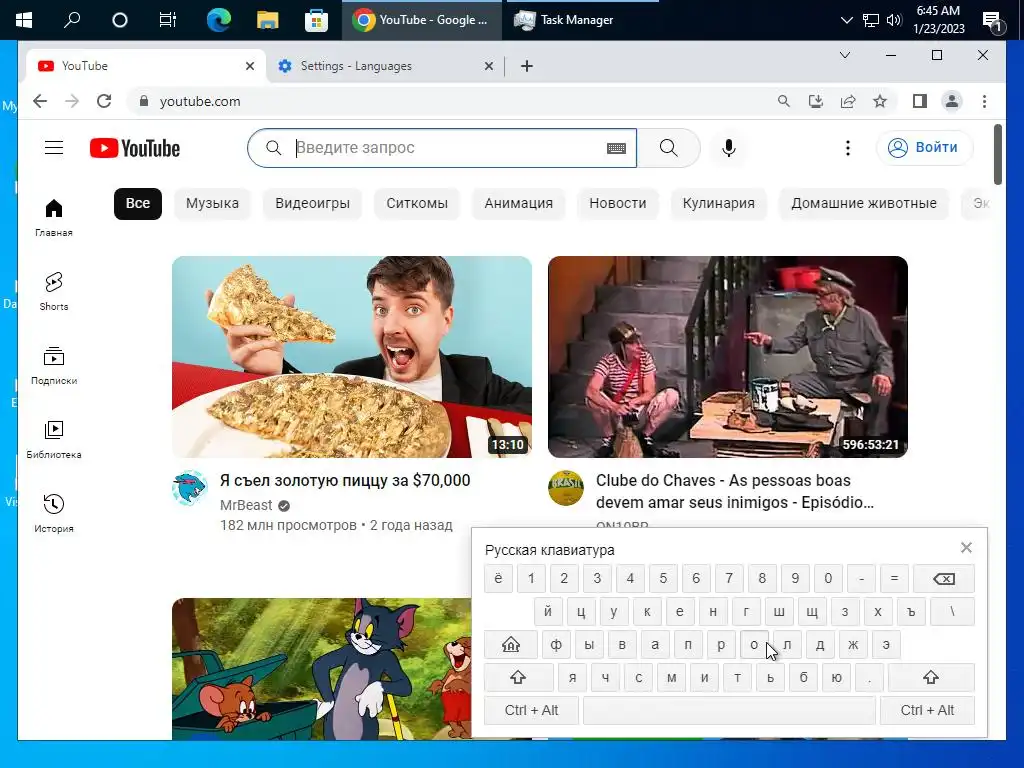Open the volume icon in system tray
This screenshot has height=768, width=1024.
pyautogui.click(x=894, y=20)
